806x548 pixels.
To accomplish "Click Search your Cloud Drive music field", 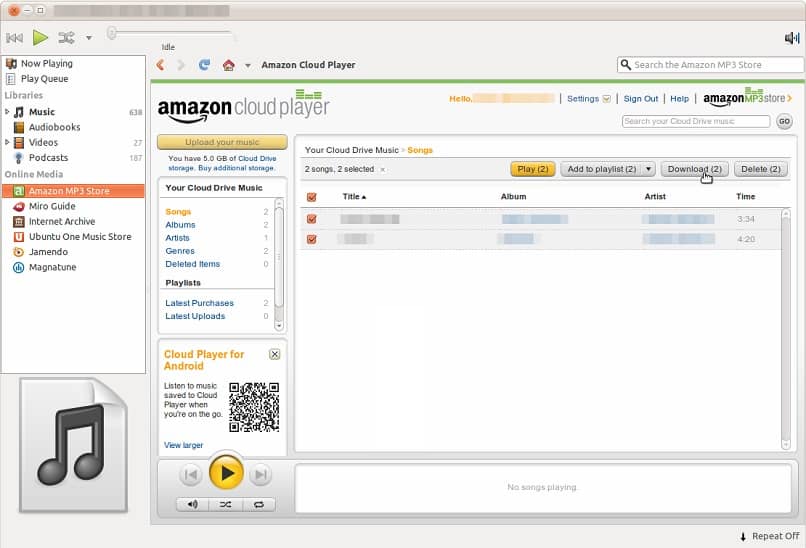I will tap(696, 121).
